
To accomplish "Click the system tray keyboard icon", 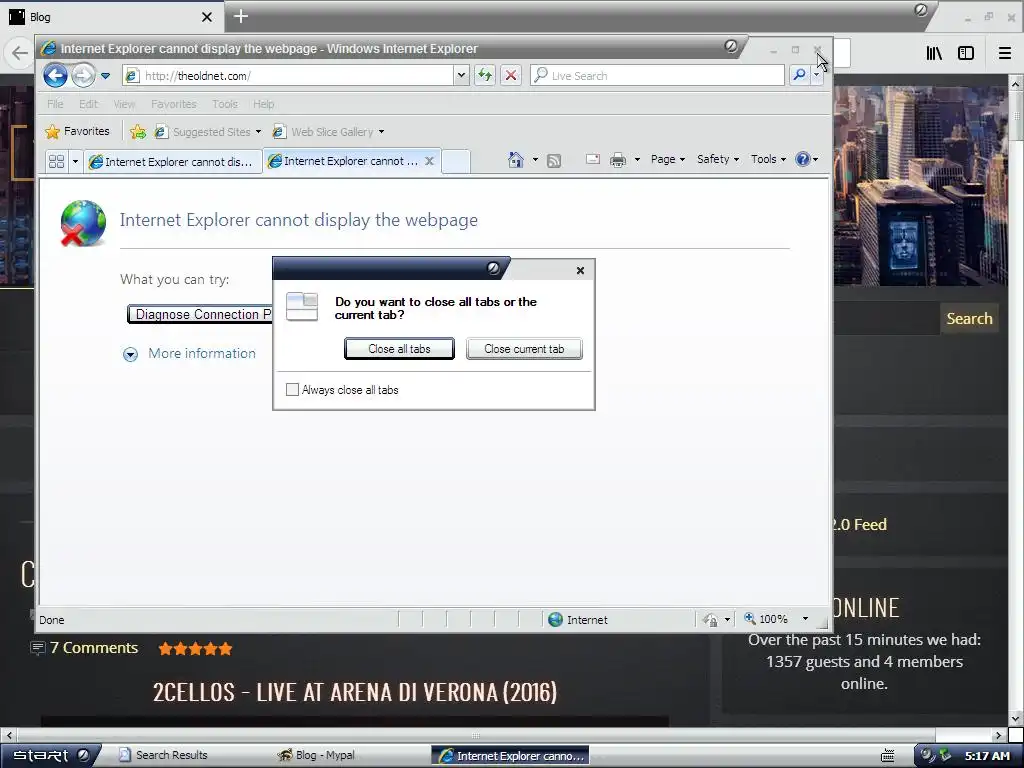I will point(888,756).
